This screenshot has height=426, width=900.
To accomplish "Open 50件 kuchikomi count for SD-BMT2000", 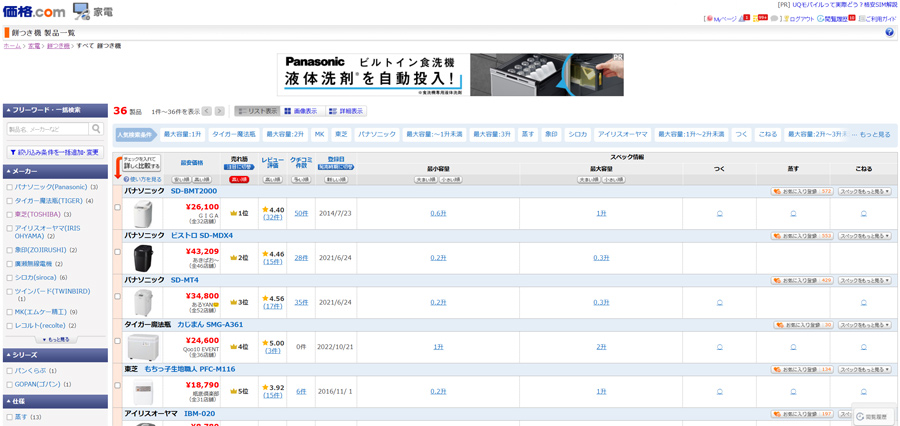I will tap(301, 214).
